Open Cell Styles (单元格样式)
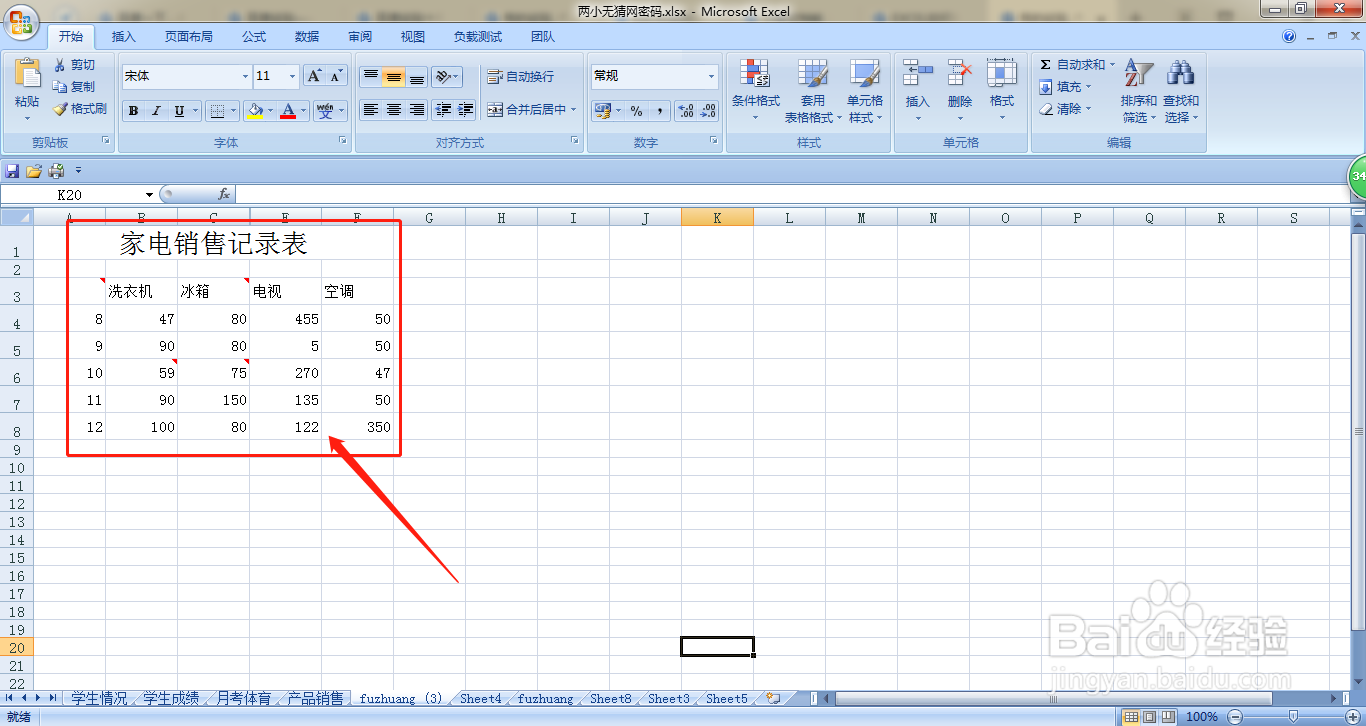The width and height of the screenshot is (1366, 726). (865, 91)
